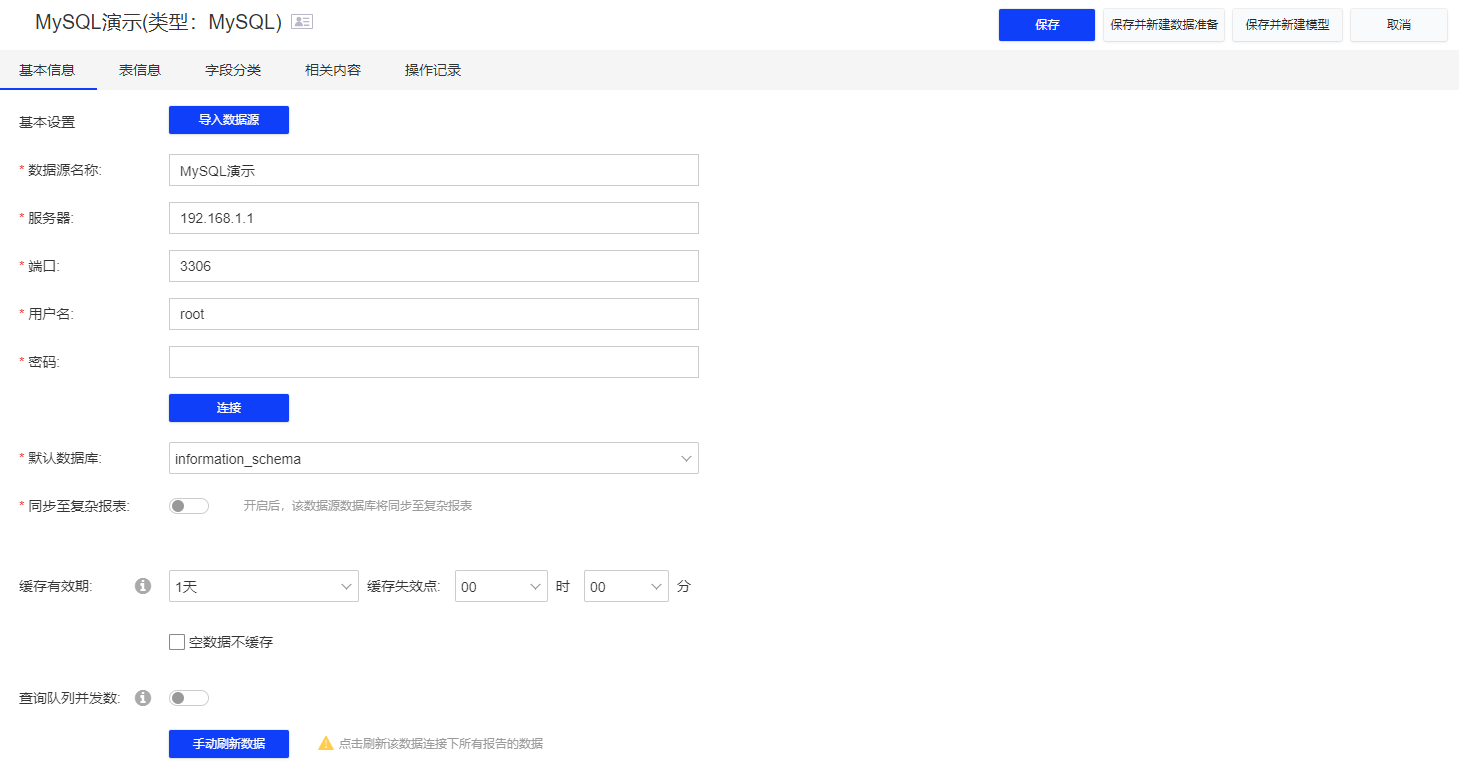Viewport: 1459px width, 772px height.
Task: Enable the 查询队列并发数 switch
Action: click(x=189, y=698)
